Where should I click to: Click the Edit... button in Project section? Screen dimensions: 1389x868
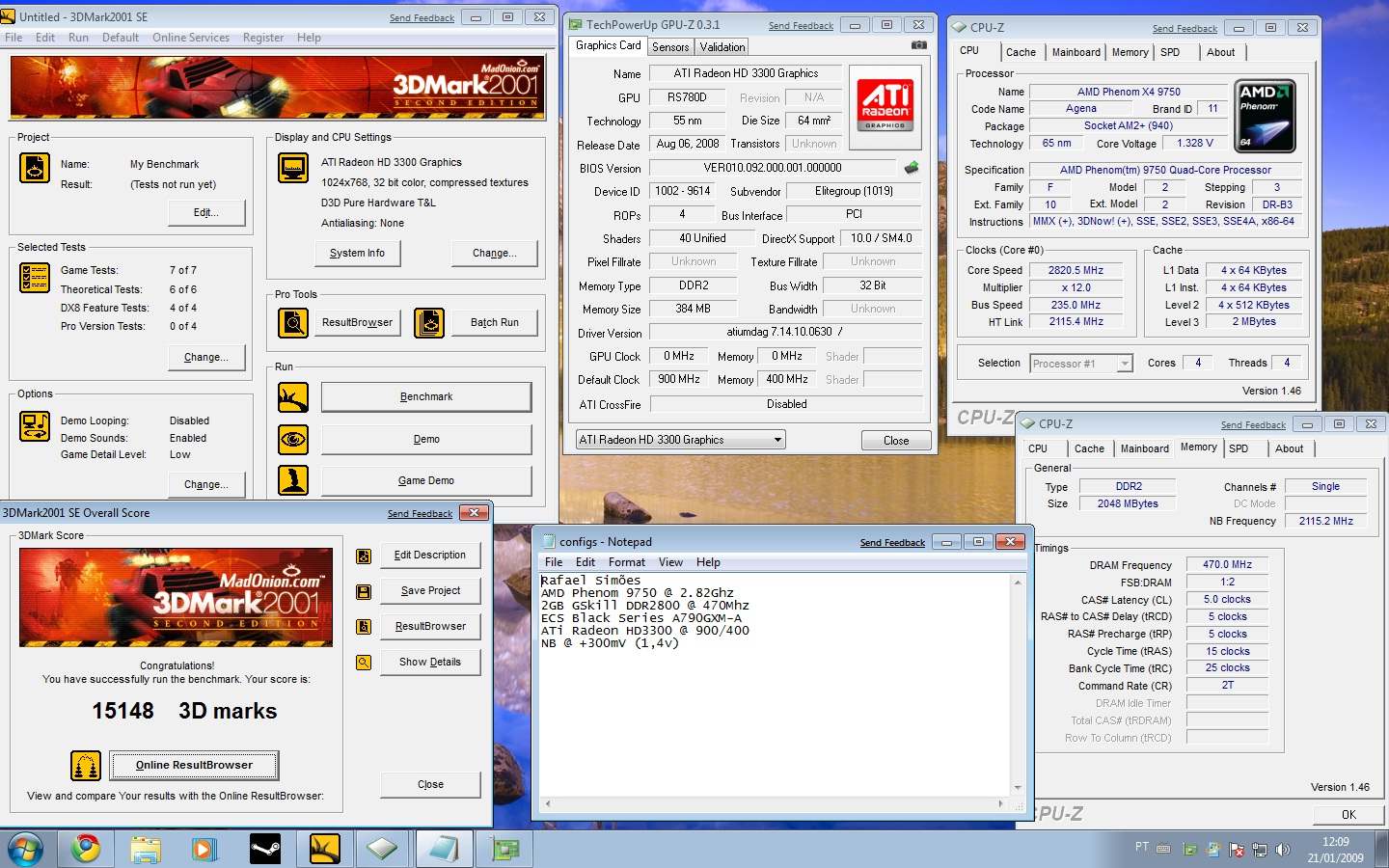pyautogui.click(x=206, y=213)
